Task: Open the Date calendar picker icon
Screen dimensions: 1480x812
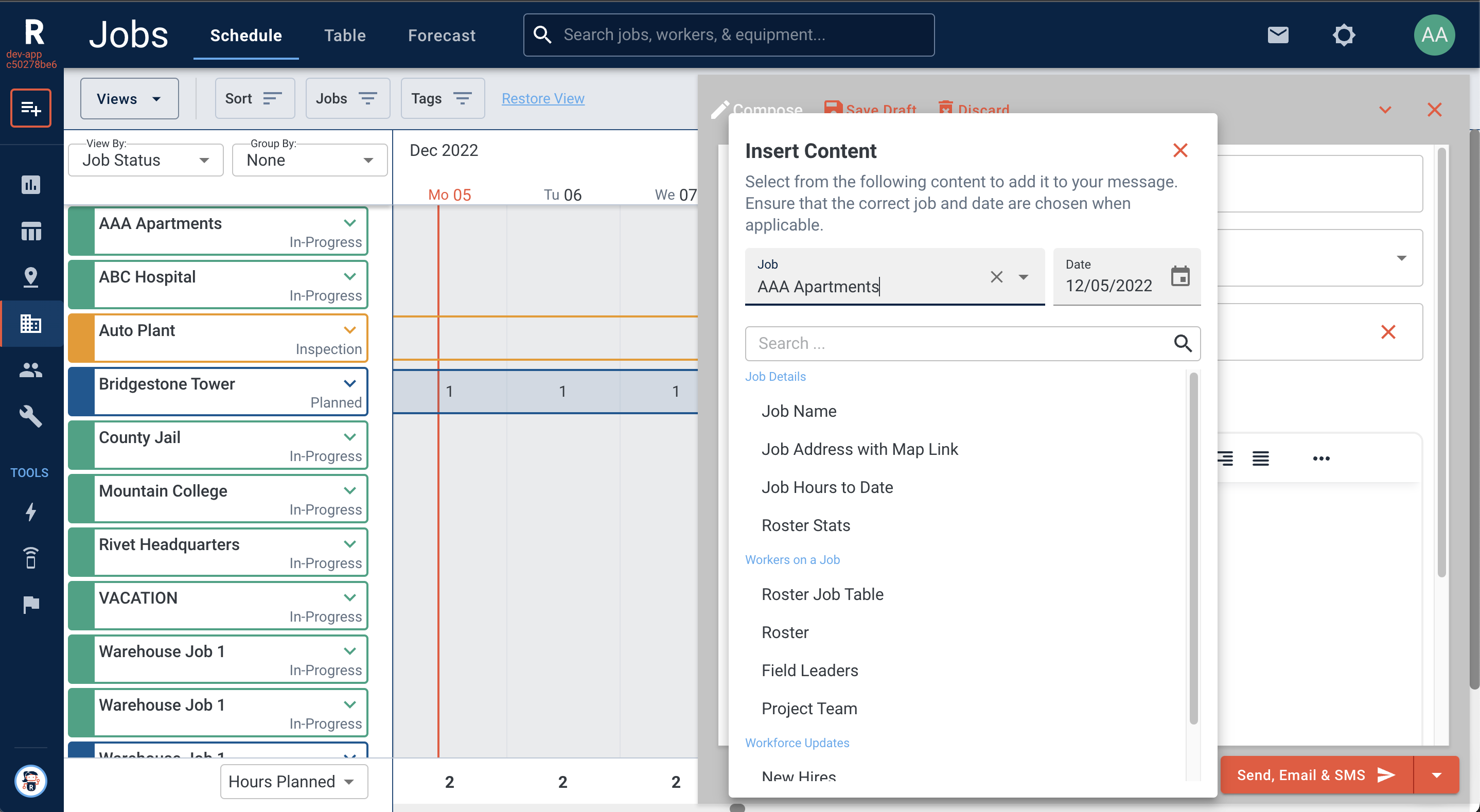Action: (1180, 276)
